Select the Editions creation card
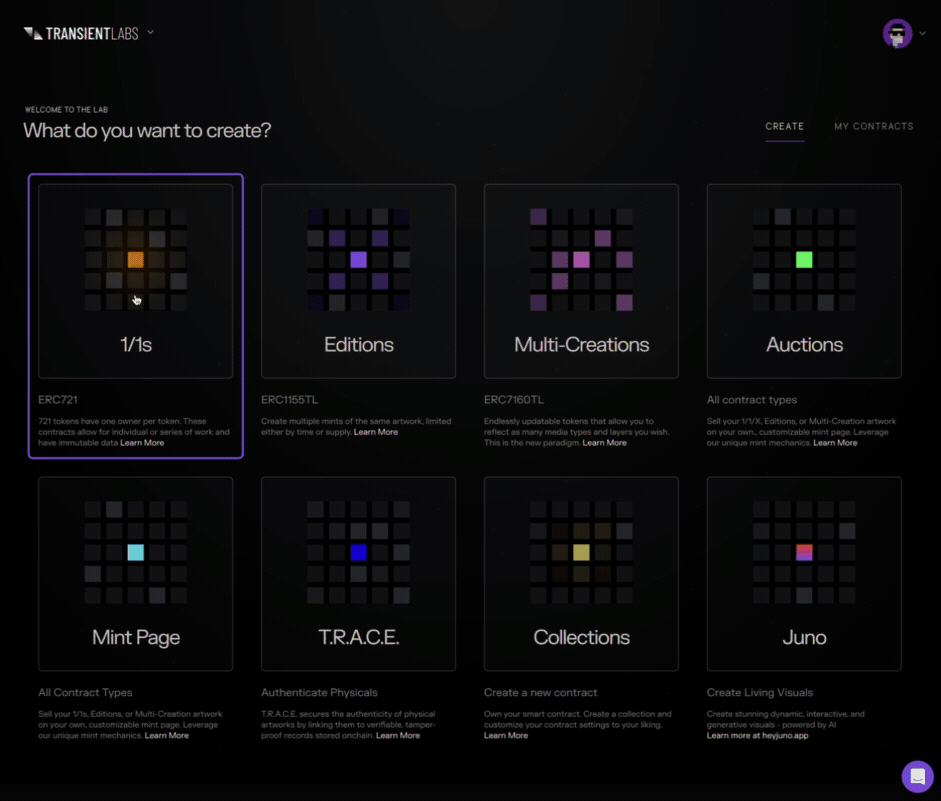The width and height of the screenshot is (941, 801). (358, 281)
